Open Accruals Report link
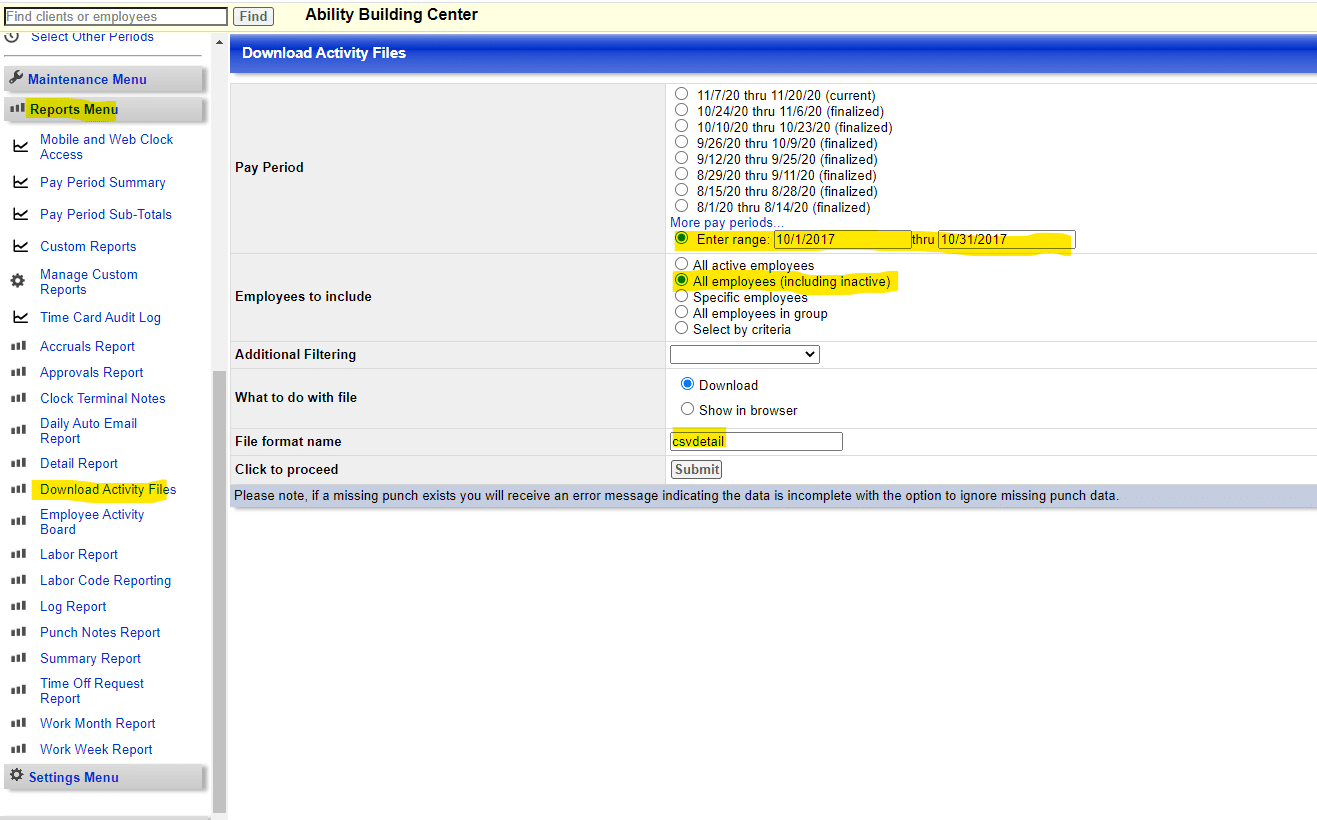The width and height of the screenshot is (1317, 820). click(x=87, y=347)
